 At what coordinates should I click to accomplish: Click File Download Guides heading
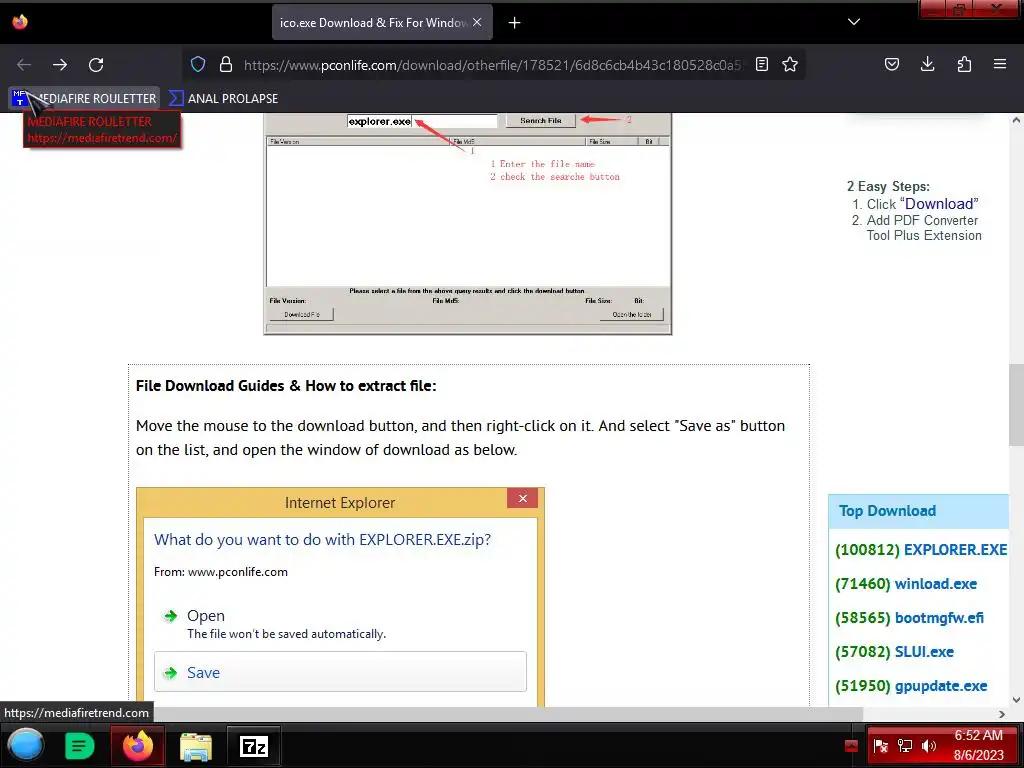click(286, 385)
